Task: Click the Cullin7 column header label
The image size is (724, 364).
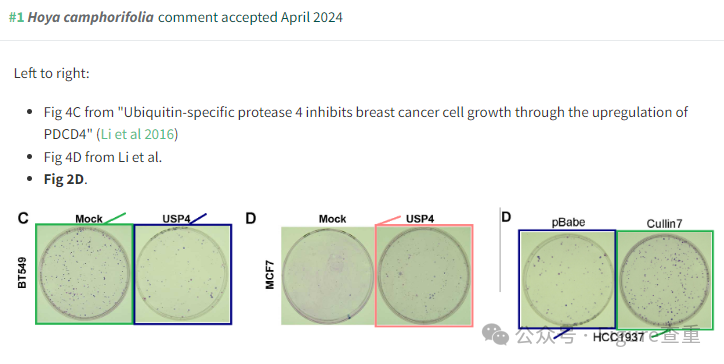Action: point(664,224)
